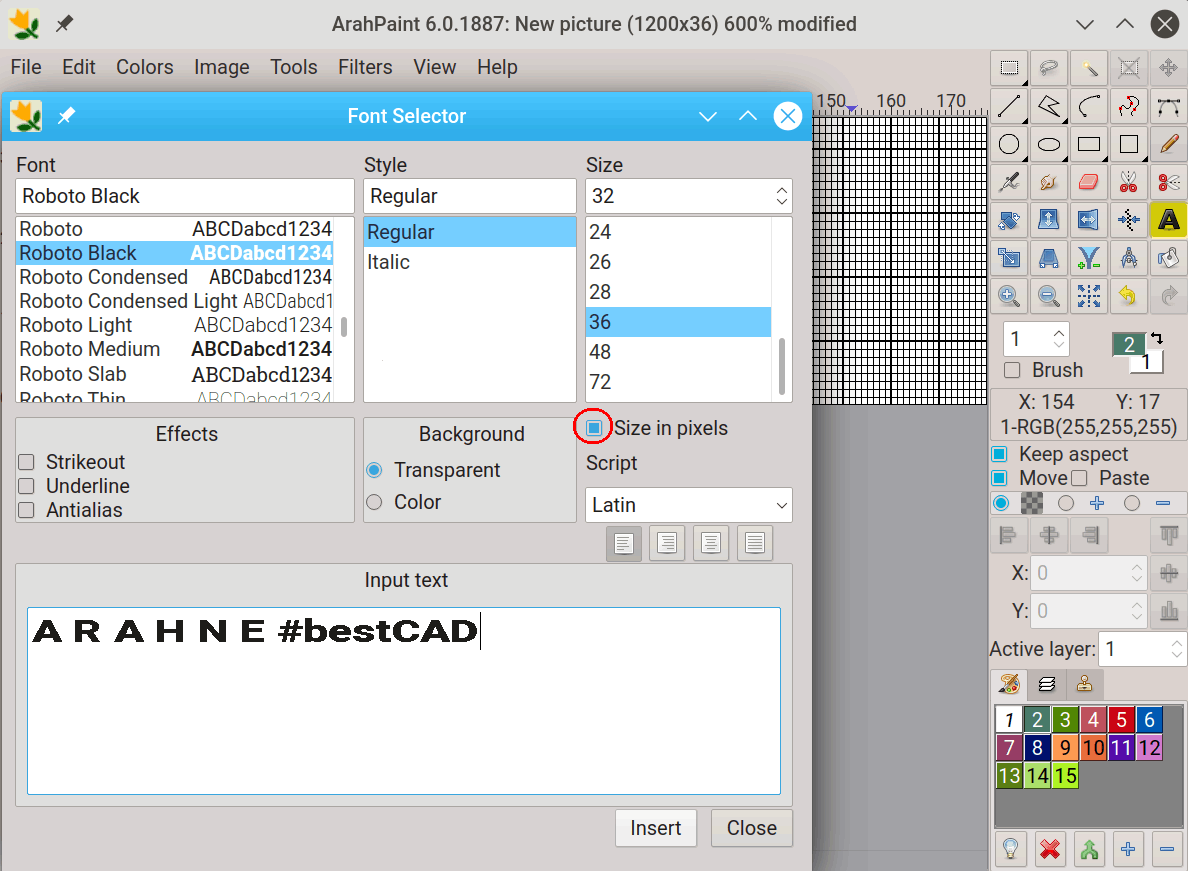The width and height of the screenshot is (1188, 871).
Task: Click the yellow undo arrow
Action: (1128, 295)
